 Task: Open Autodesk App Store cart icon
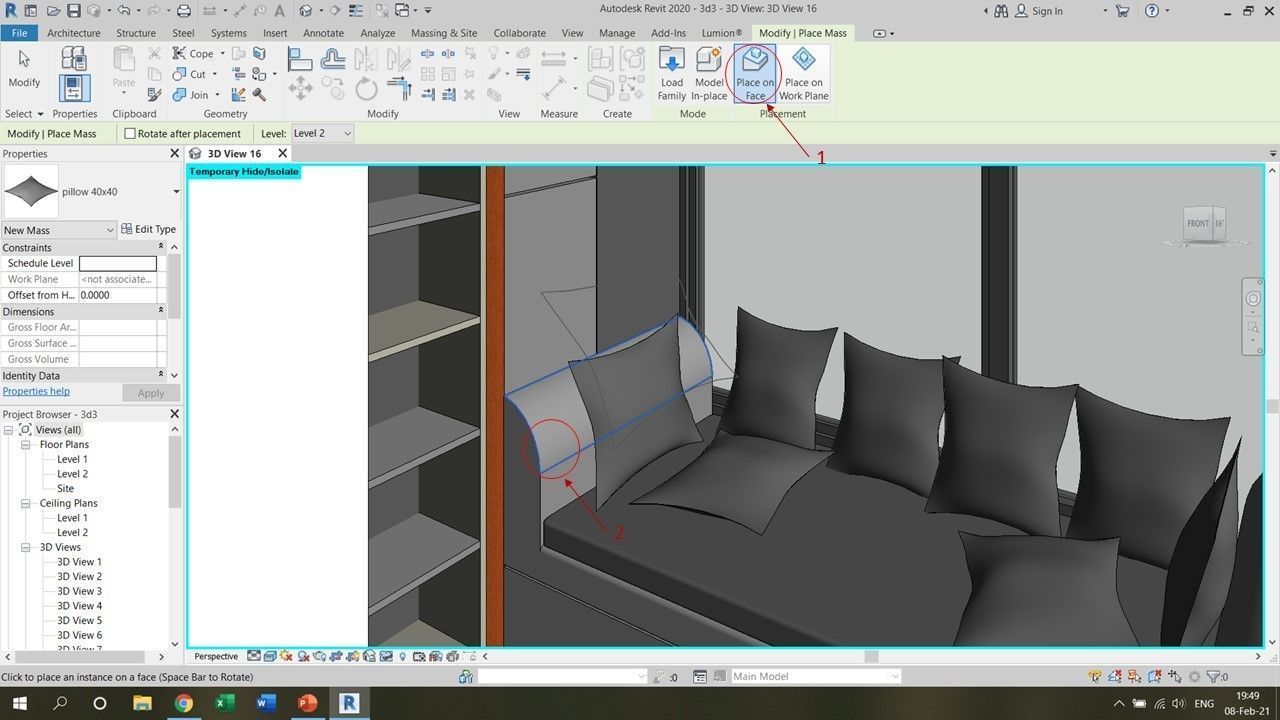point(1122,11)
